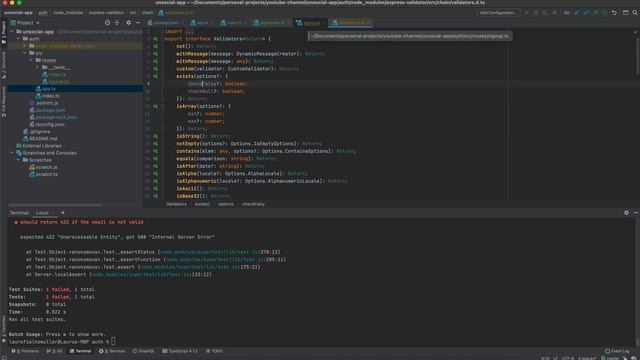Collapse Scratches and Consoles node
This screenshot has width=640, height=360.
click(12, 153)
